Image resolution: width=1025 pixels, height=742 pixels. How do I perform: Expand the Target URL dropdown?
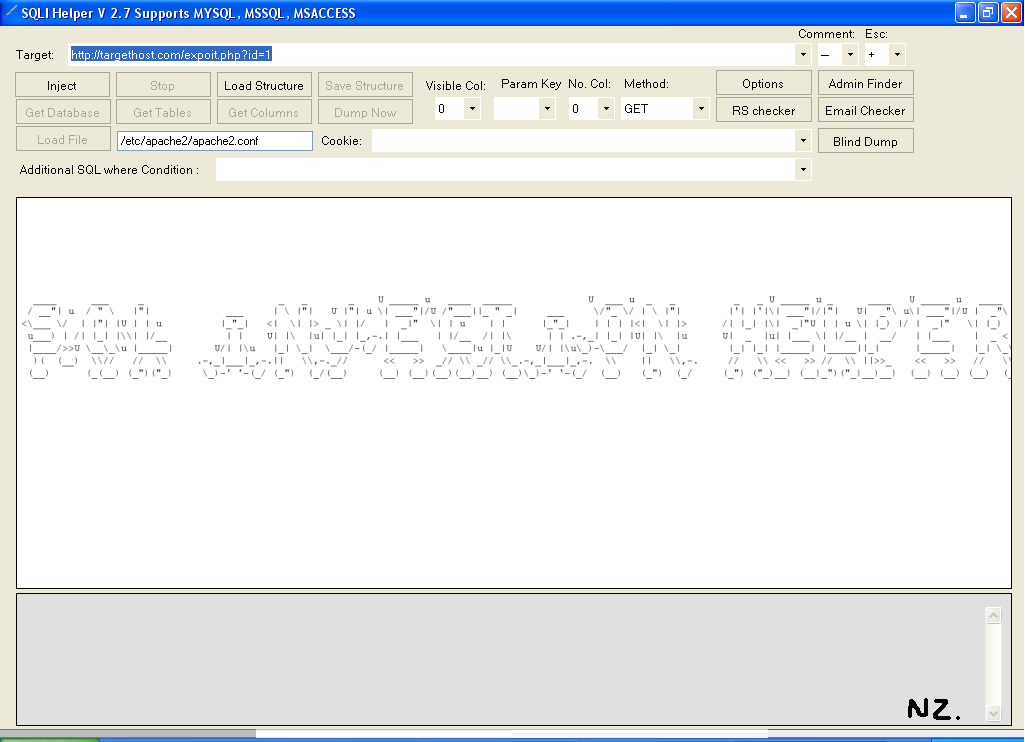(803, 55)
